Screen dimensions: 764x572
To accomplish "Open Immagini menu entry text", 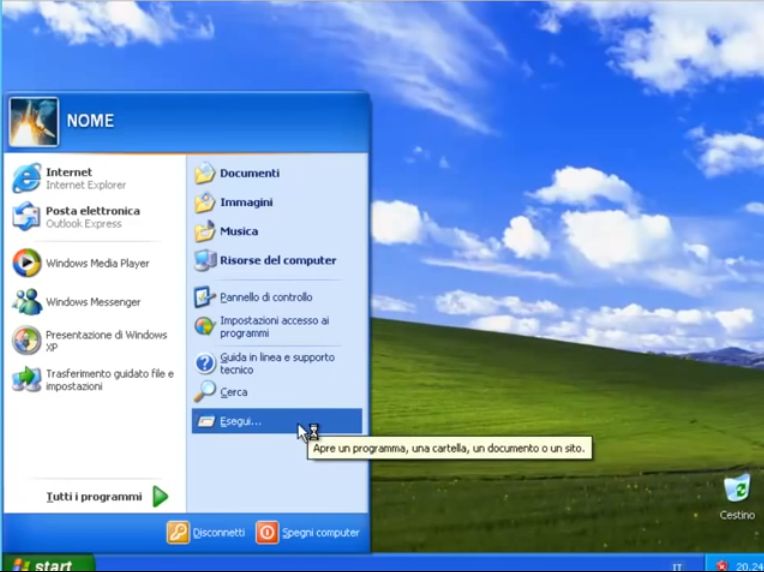I will click(246, 203).
